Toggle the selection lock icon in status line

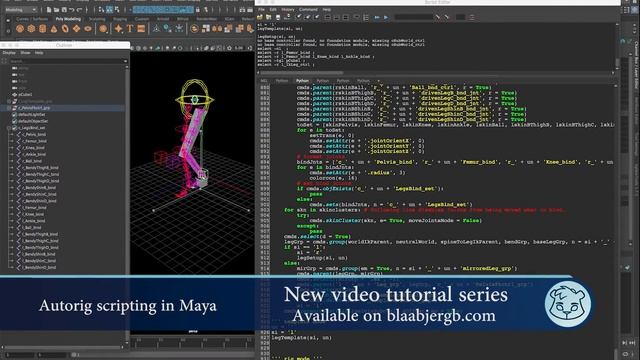click(x=198, y=9)
